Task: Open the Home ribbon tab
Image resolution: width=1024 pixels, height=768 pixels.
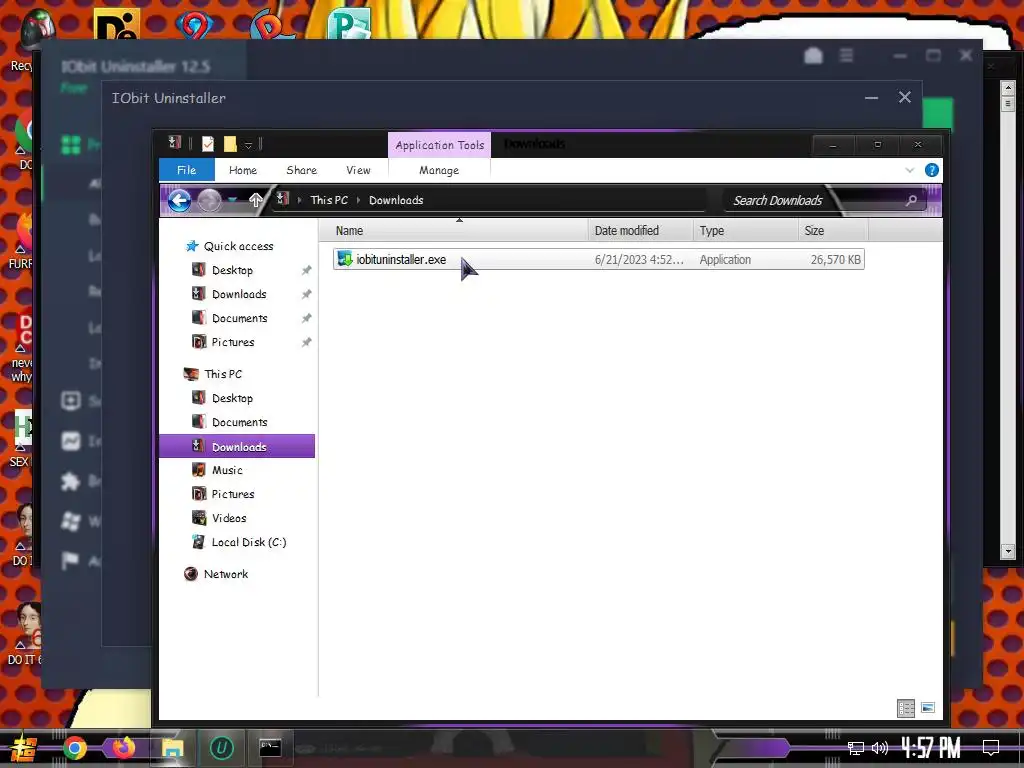Action: click(243, 170)
